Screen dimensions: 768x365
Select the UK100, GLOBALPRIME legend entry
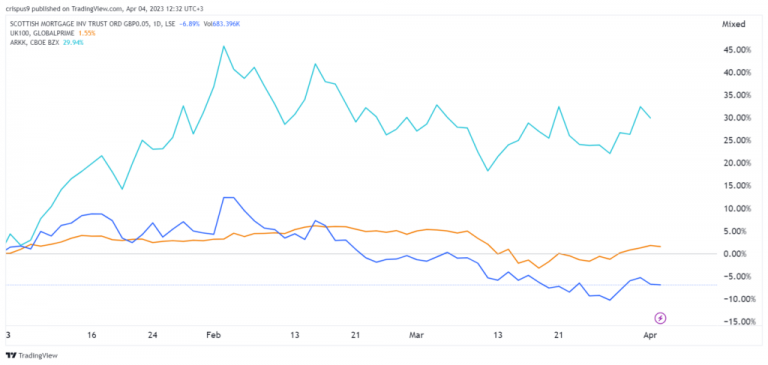coord(41,33)
